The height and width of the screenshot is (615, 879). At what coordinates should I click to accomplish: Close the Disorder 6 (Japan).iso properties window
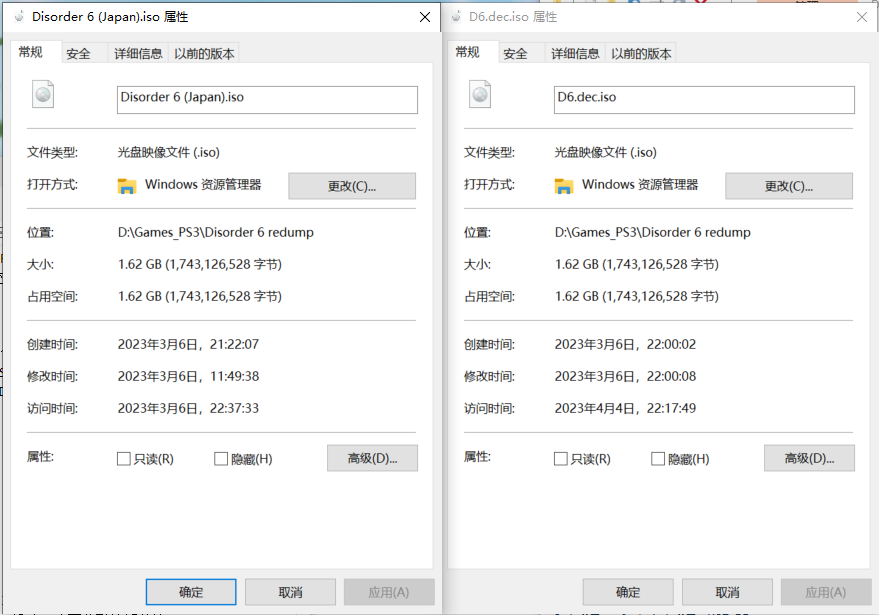(425, 17)
